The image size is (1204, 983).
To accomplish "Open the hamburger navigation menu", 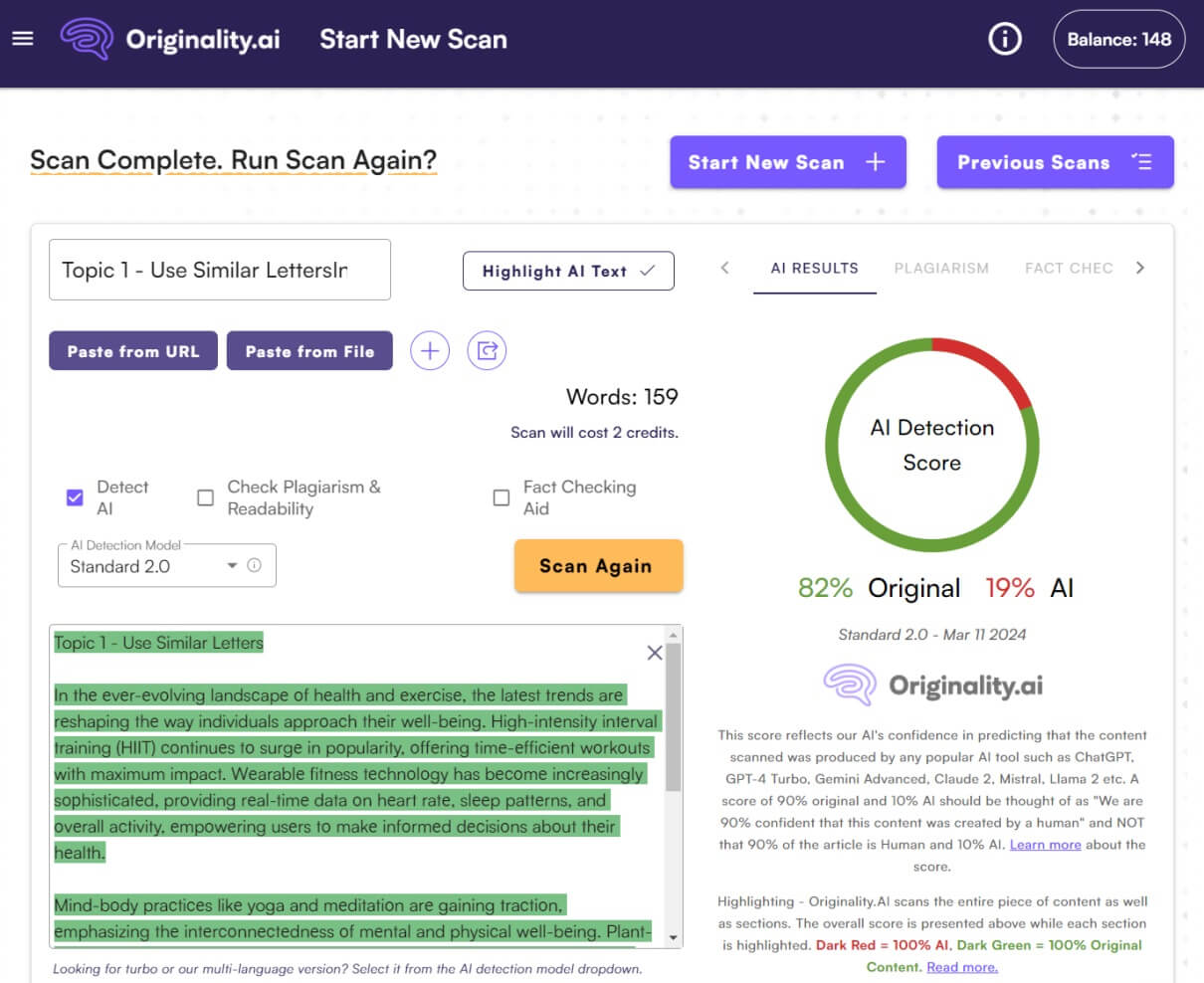I will pyautogui.click(x=22, y=39).
